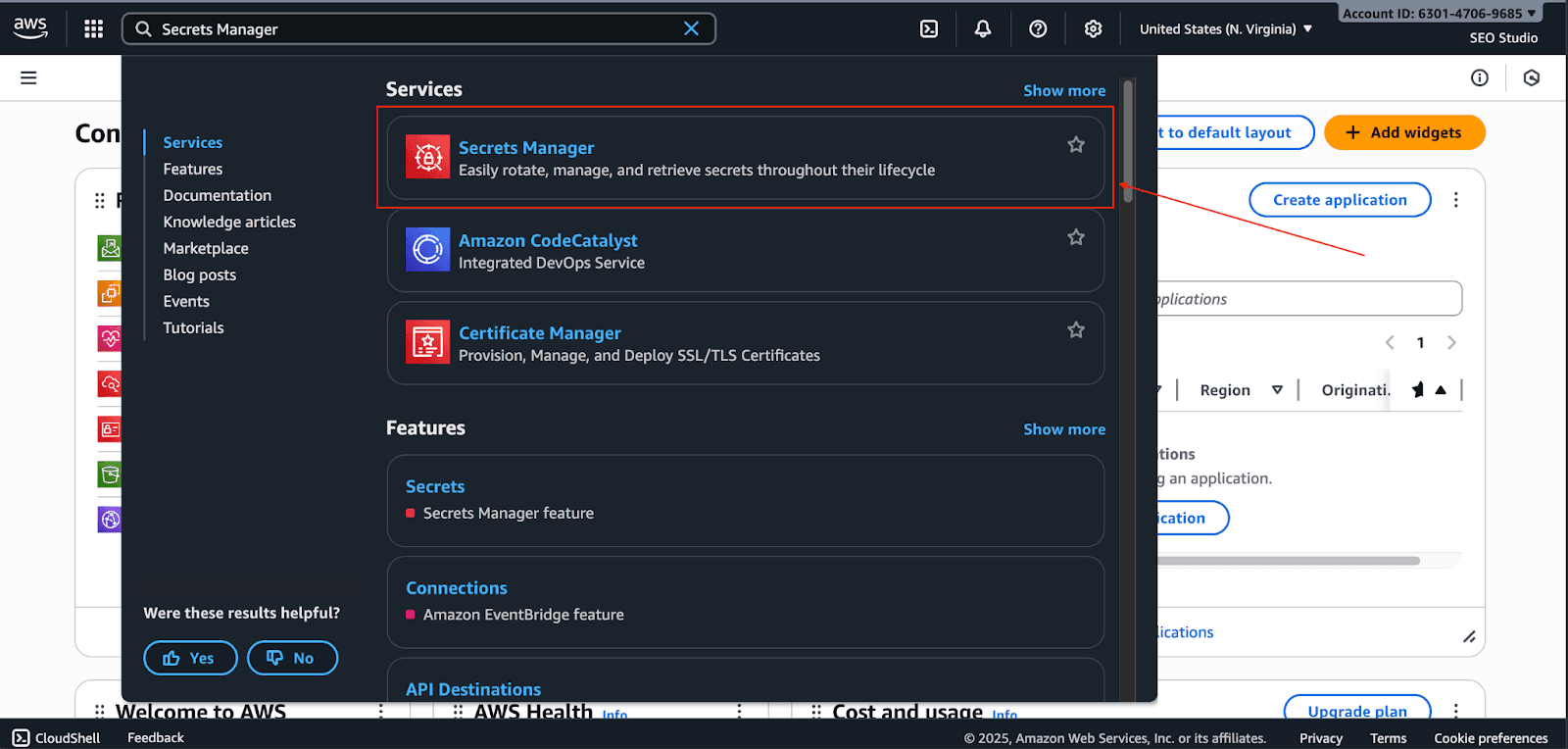Go to previous page of applications
The height and width of the screenshot is (749, 1568).
point(1390,342)
